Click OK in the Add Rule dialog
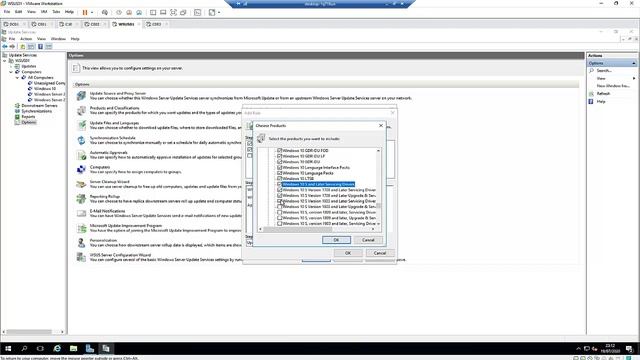This screenshot has width=640, height=360. coord(348,253)
